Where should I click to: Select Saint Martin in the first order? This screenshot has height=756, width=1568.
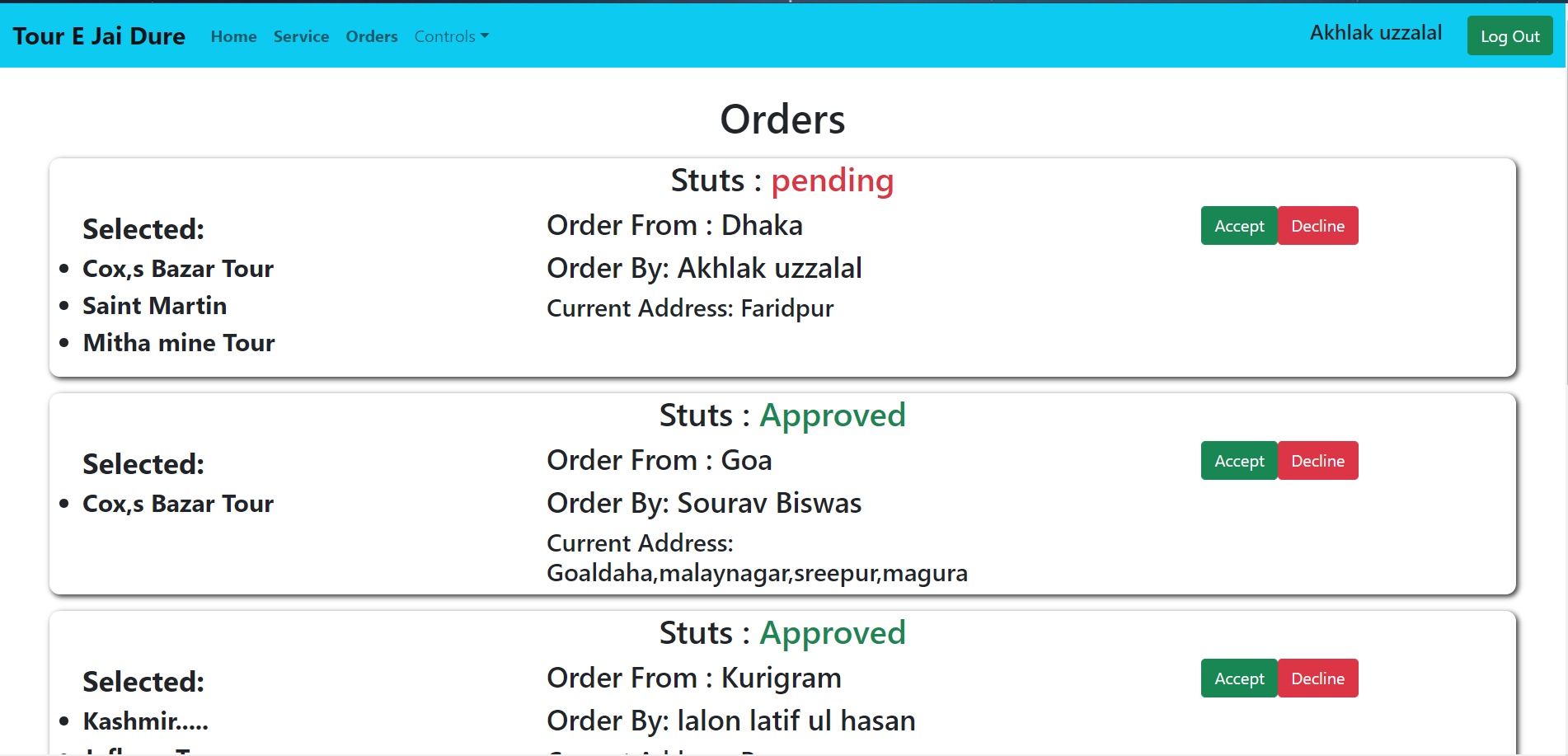pyautogui.click(x=154, y=306)
